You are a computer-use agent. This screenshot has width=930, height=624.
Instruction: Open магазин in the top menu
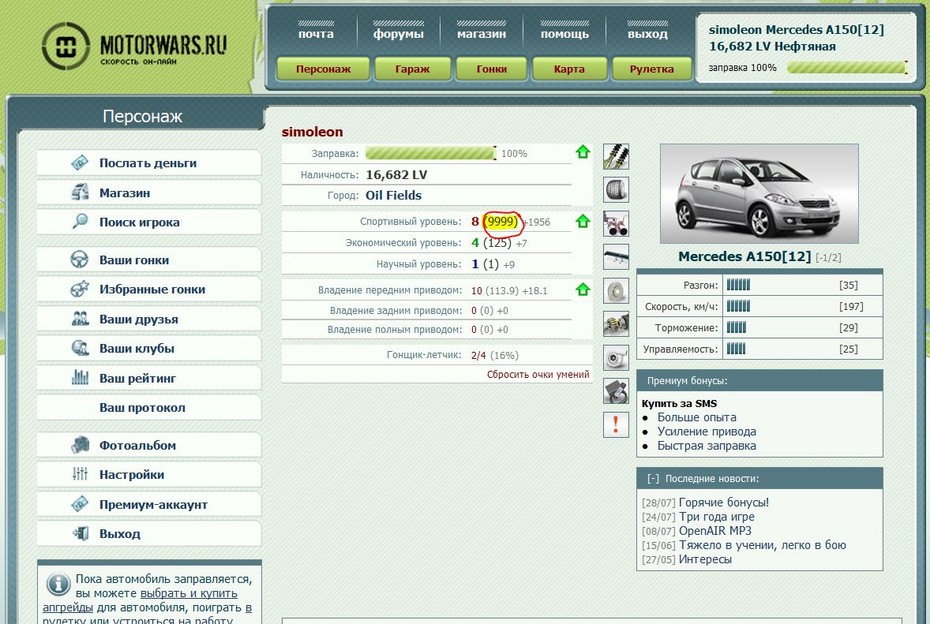pos(481,34)
